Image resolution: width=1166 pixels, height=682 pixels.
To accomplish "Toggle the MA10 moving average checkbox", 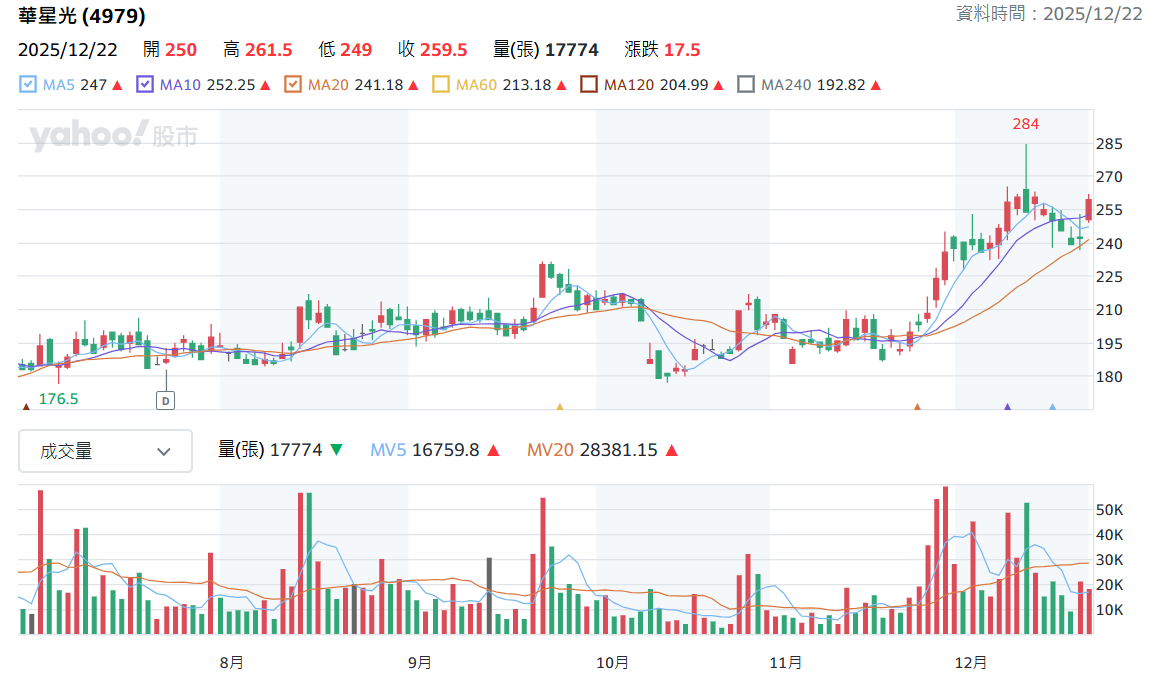I will tap(145, 85).
